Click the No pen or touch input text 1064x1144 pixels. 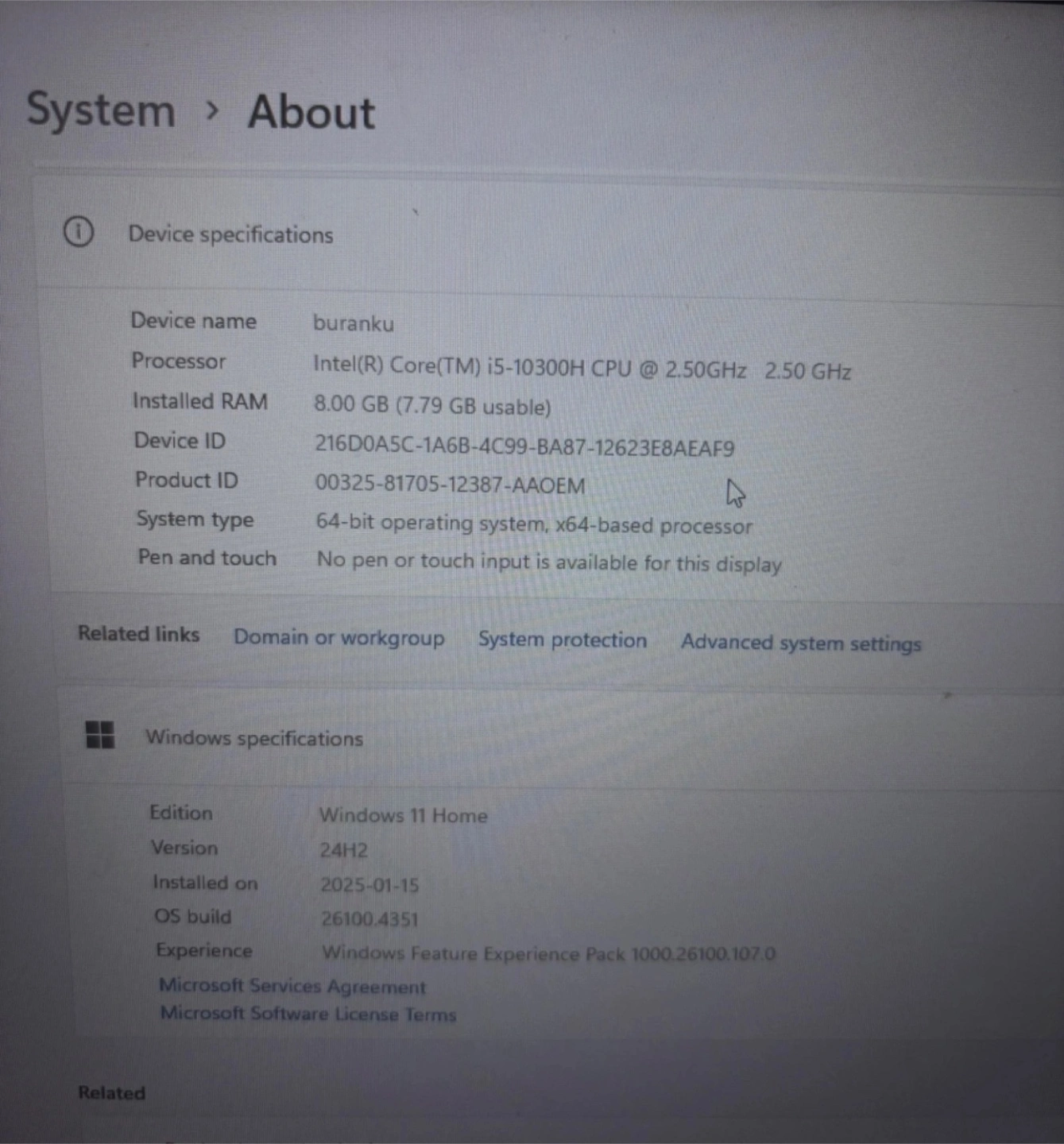click(549, 562)
